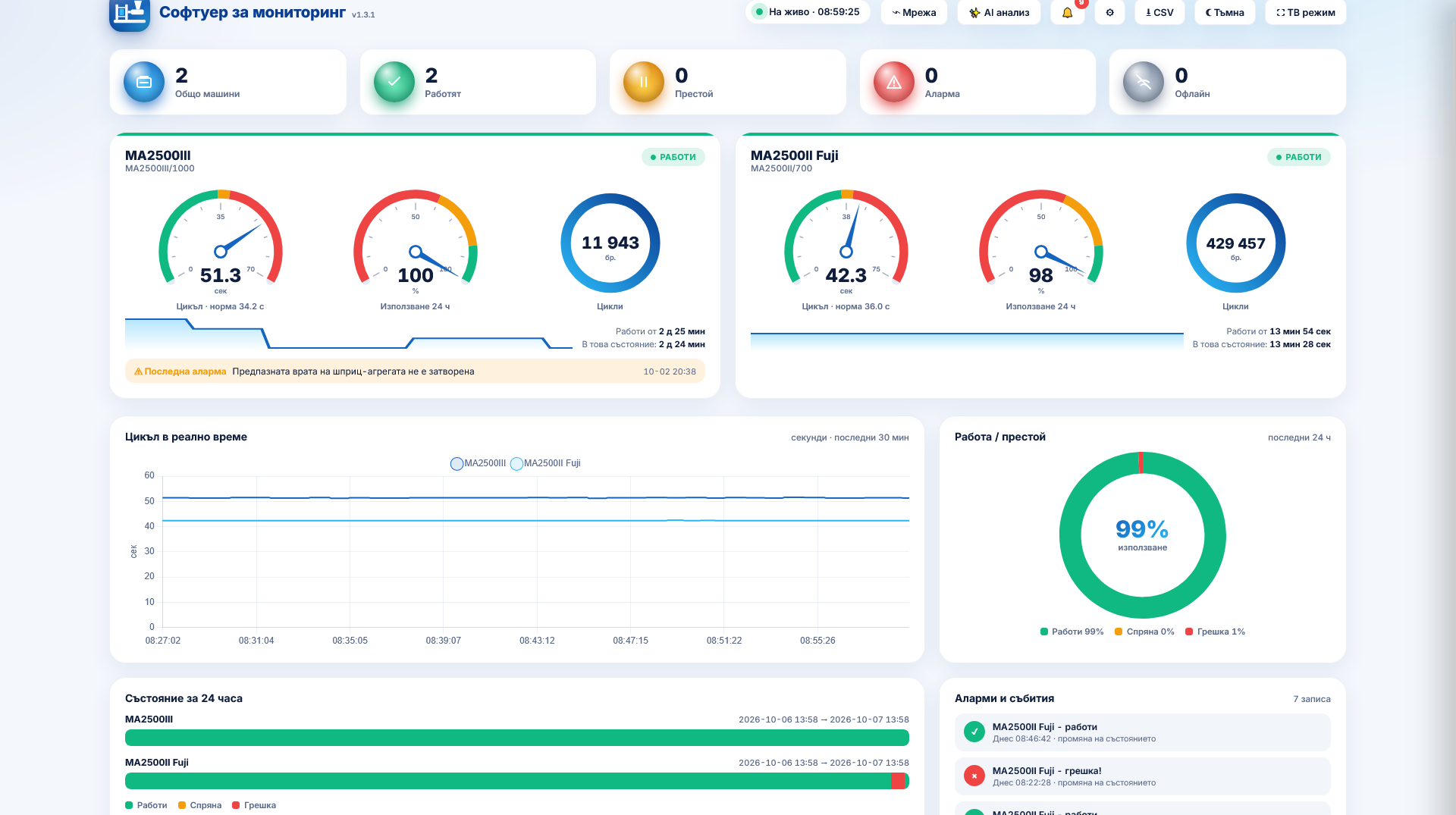Click MA2500III utilization gauge
Screen dimensions: 1456x815
(x=416, y=243)
